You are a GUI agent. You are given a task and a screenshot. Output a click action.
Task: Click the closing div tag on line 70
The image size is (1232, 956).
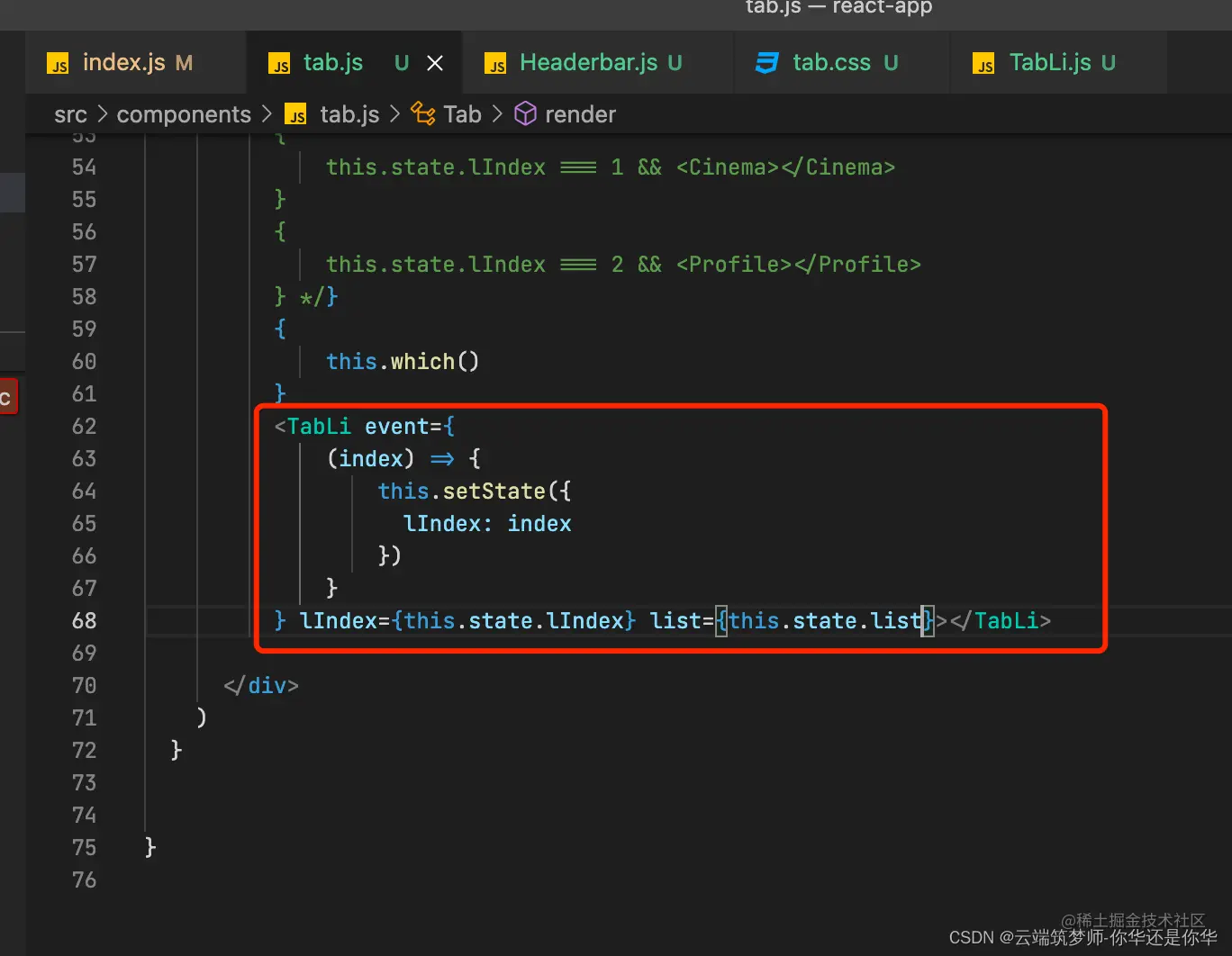(261, 686)
